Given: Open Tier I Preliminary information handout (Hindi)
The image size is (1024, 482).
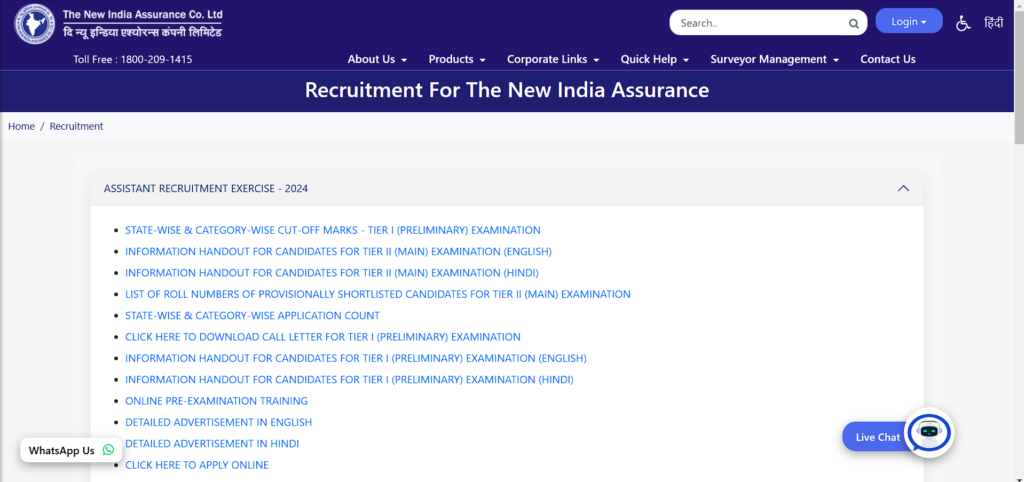Looking at the screenshot, I should point(349,379).
